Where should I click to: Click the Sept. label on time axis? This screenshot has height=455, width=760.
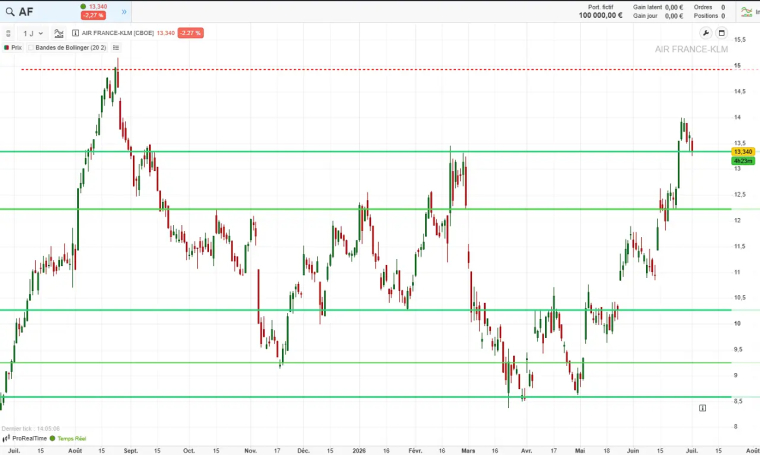[x=131, y=451]
